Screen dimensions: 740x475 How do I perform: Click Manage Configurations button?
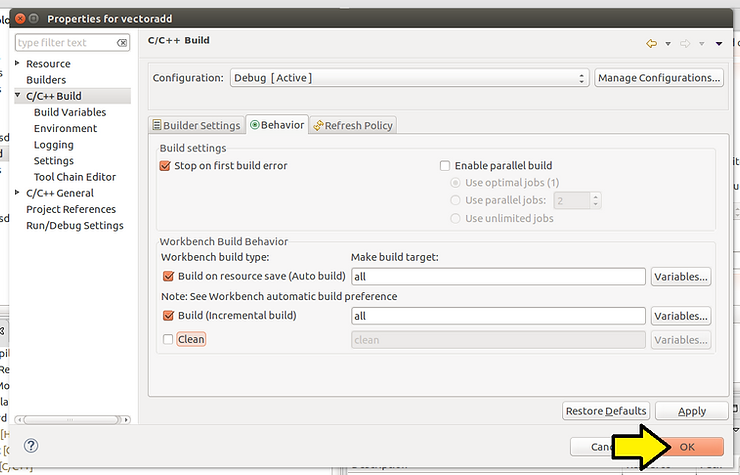tap(658, 78)
